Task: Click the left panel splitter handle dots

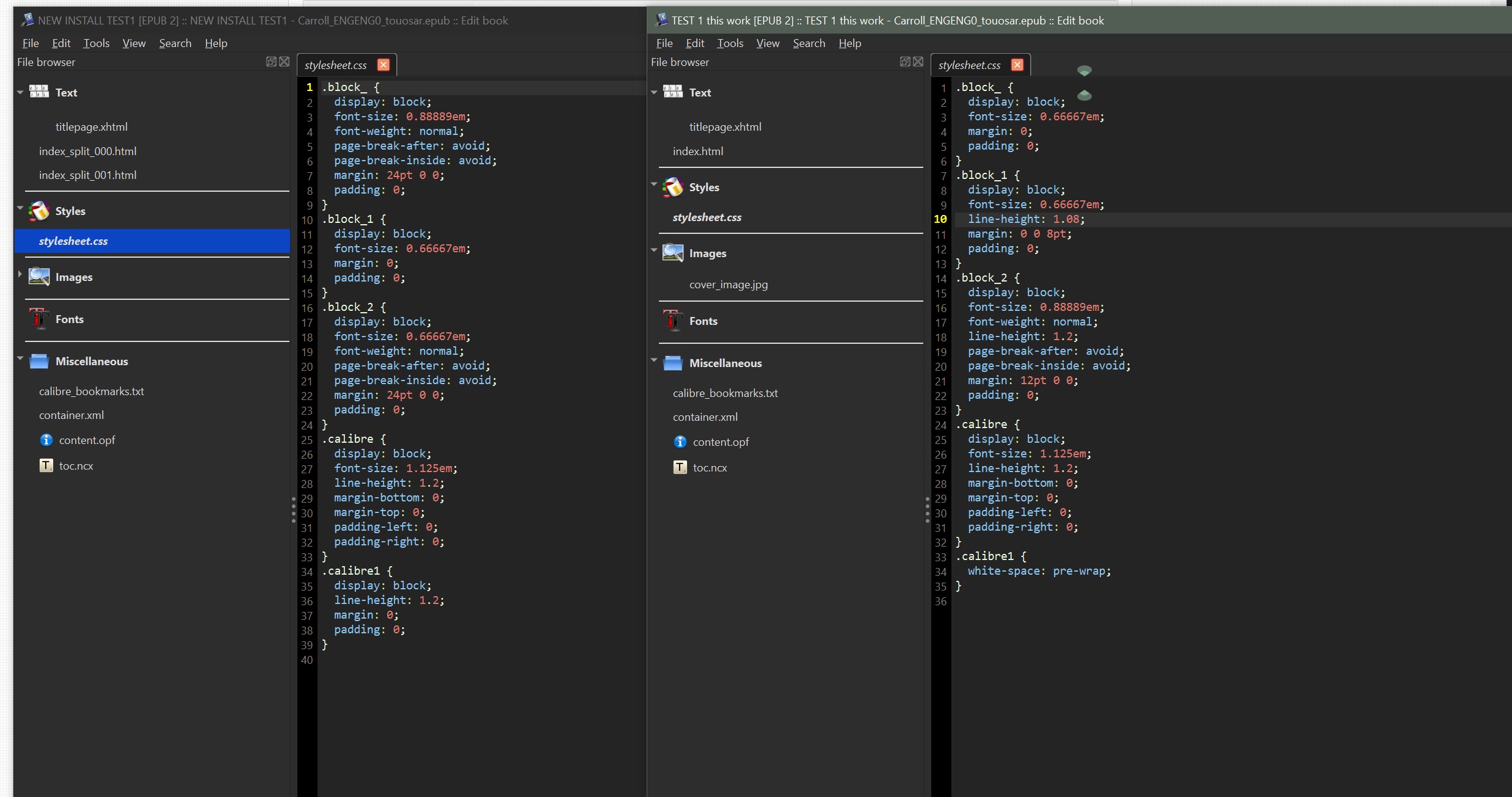Action: click(x=294, y=509)
